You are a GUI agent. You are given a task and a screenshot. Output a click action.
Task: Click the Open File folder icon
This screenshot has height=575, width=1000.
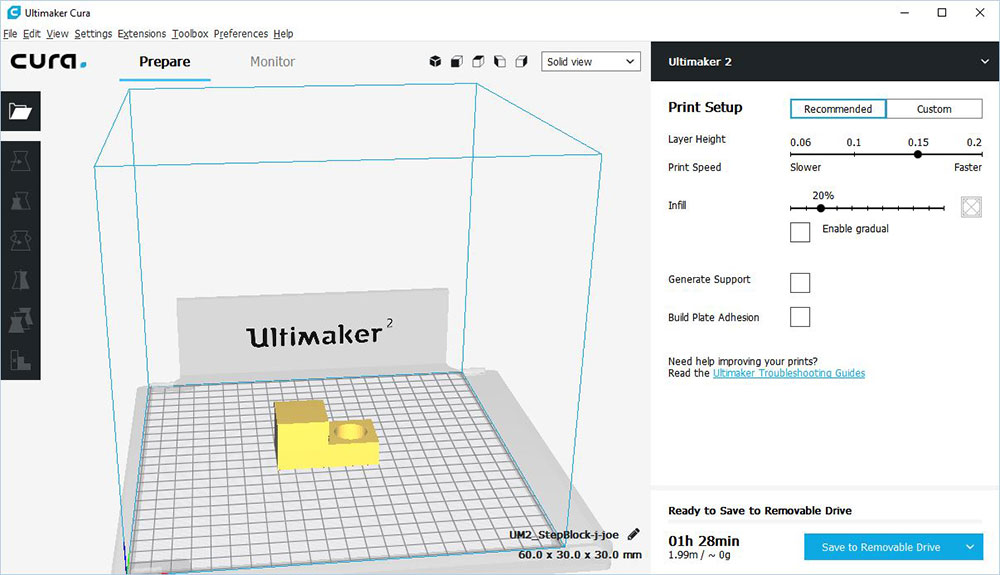21,112
